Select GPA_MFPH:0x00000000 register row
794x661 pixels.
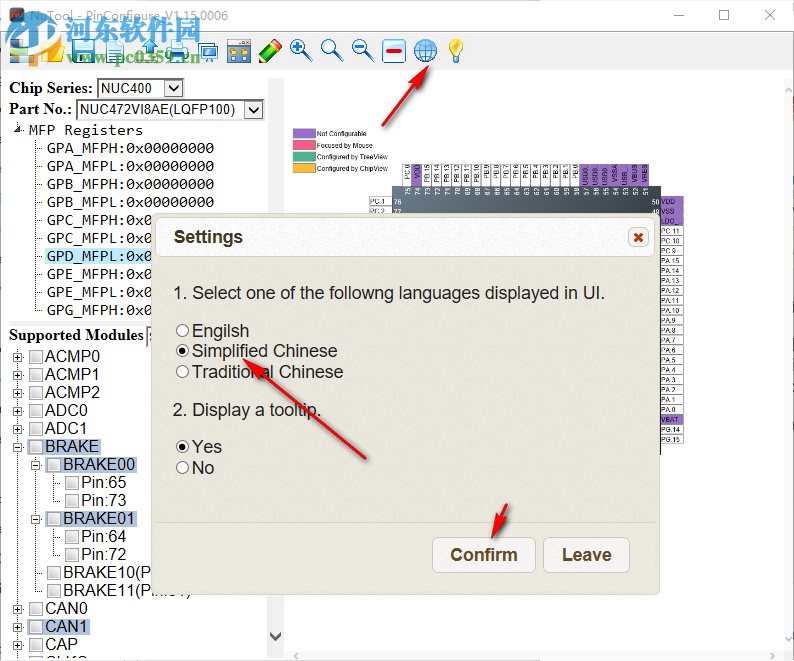[130, 148]
